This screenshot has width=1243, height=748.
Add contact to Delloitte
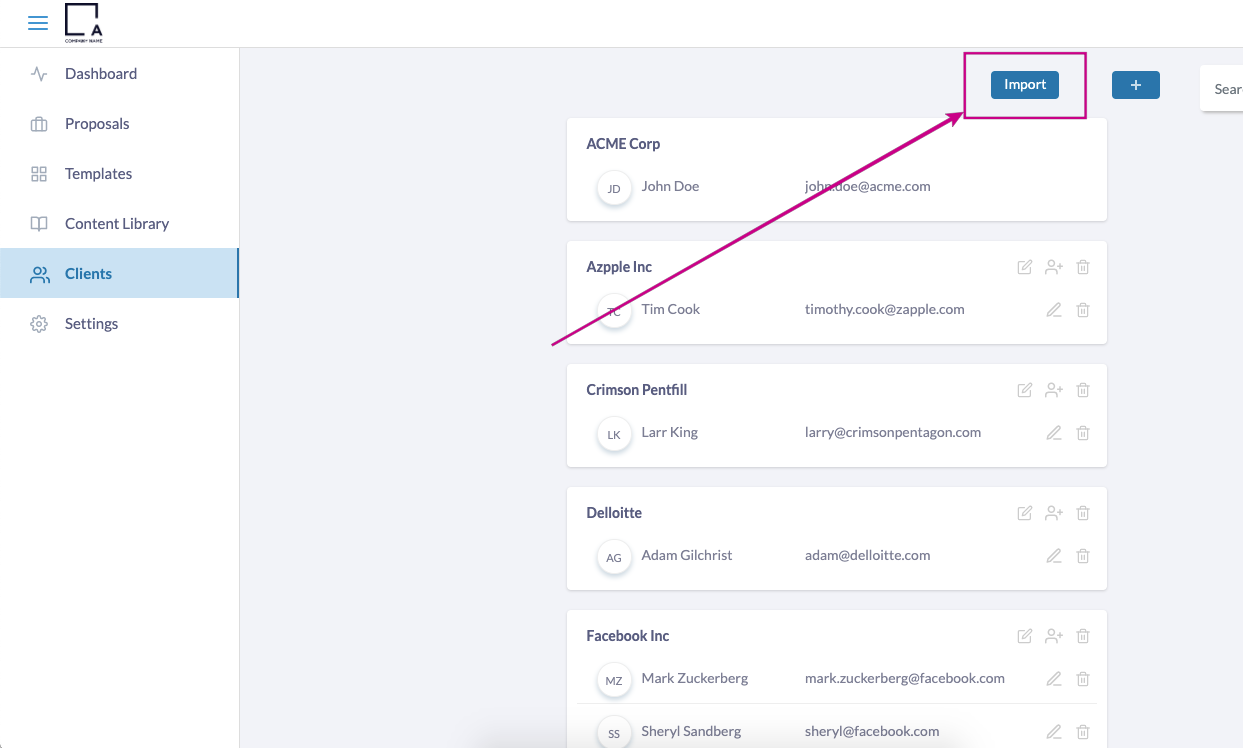coord(1053,513)
